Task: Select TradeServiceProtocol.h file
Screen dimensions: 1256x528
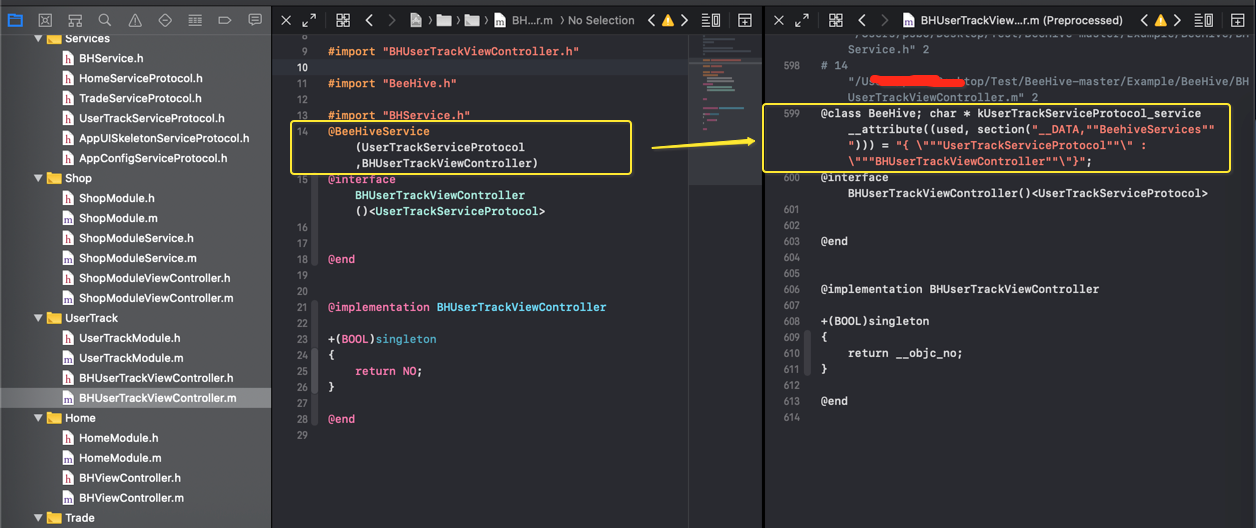Action: pos(140,98)
